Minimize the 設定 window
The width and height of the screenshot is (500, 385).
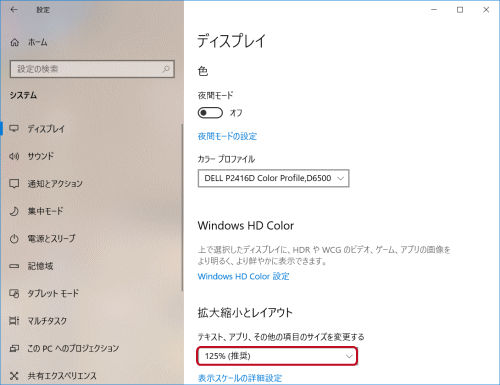point(434,10)
